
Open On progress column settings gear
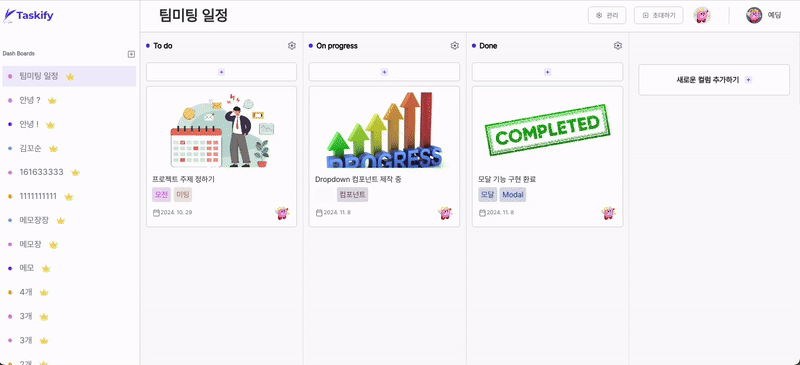(x=455, y=45)
